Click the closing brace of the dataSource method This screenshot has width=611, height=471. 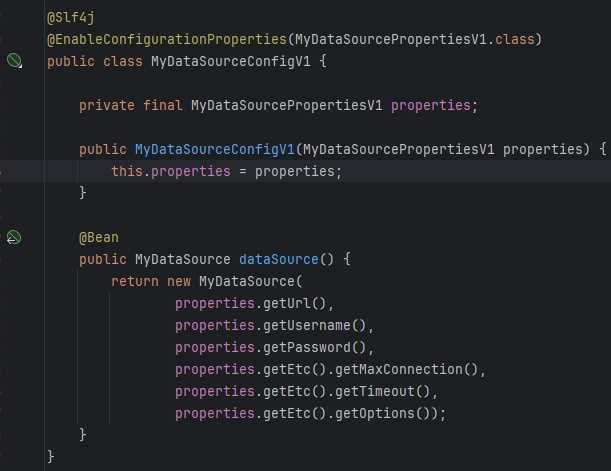tap(83, 434)
